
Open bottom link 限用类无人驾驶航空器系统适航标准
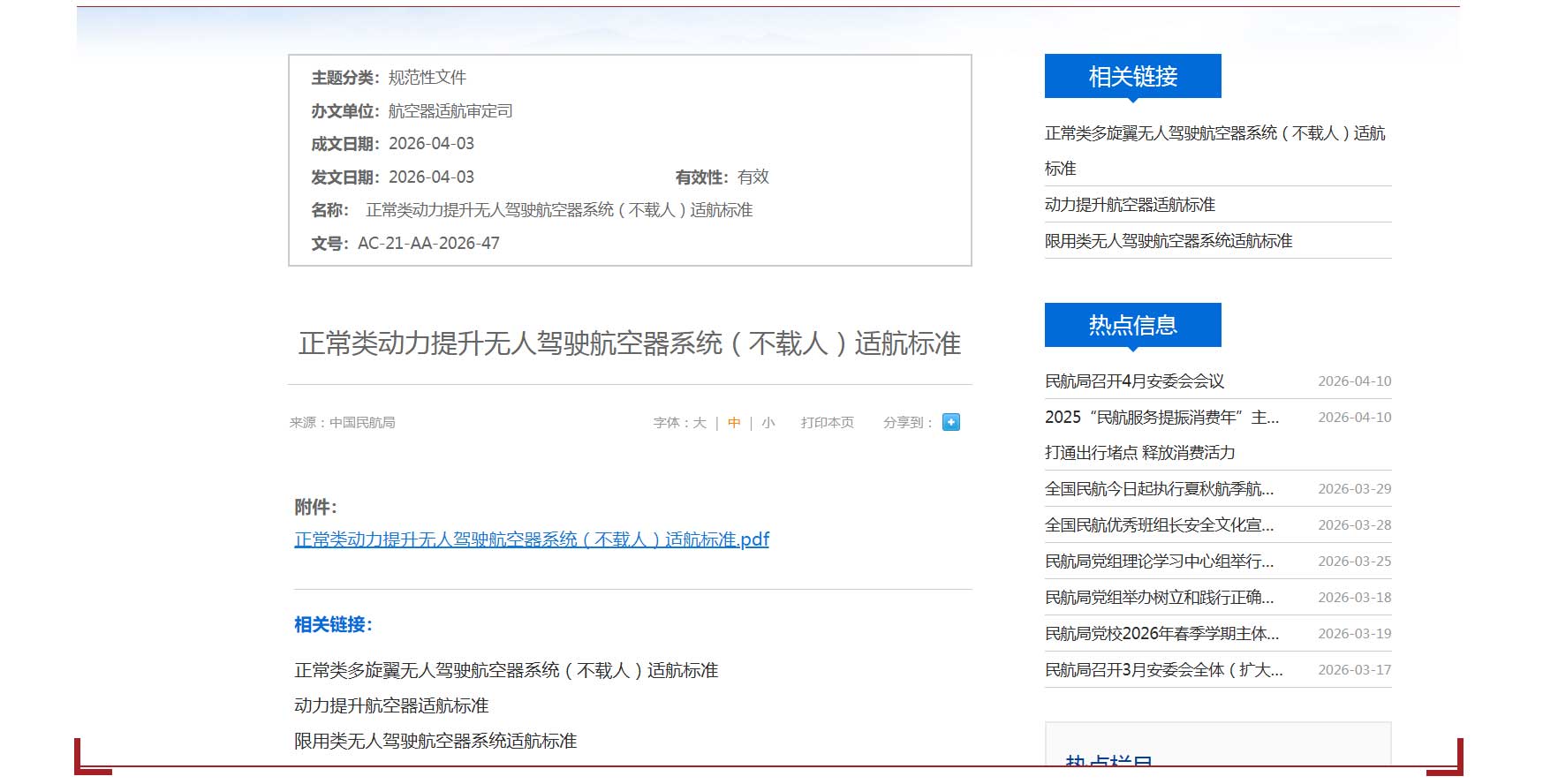435,742
